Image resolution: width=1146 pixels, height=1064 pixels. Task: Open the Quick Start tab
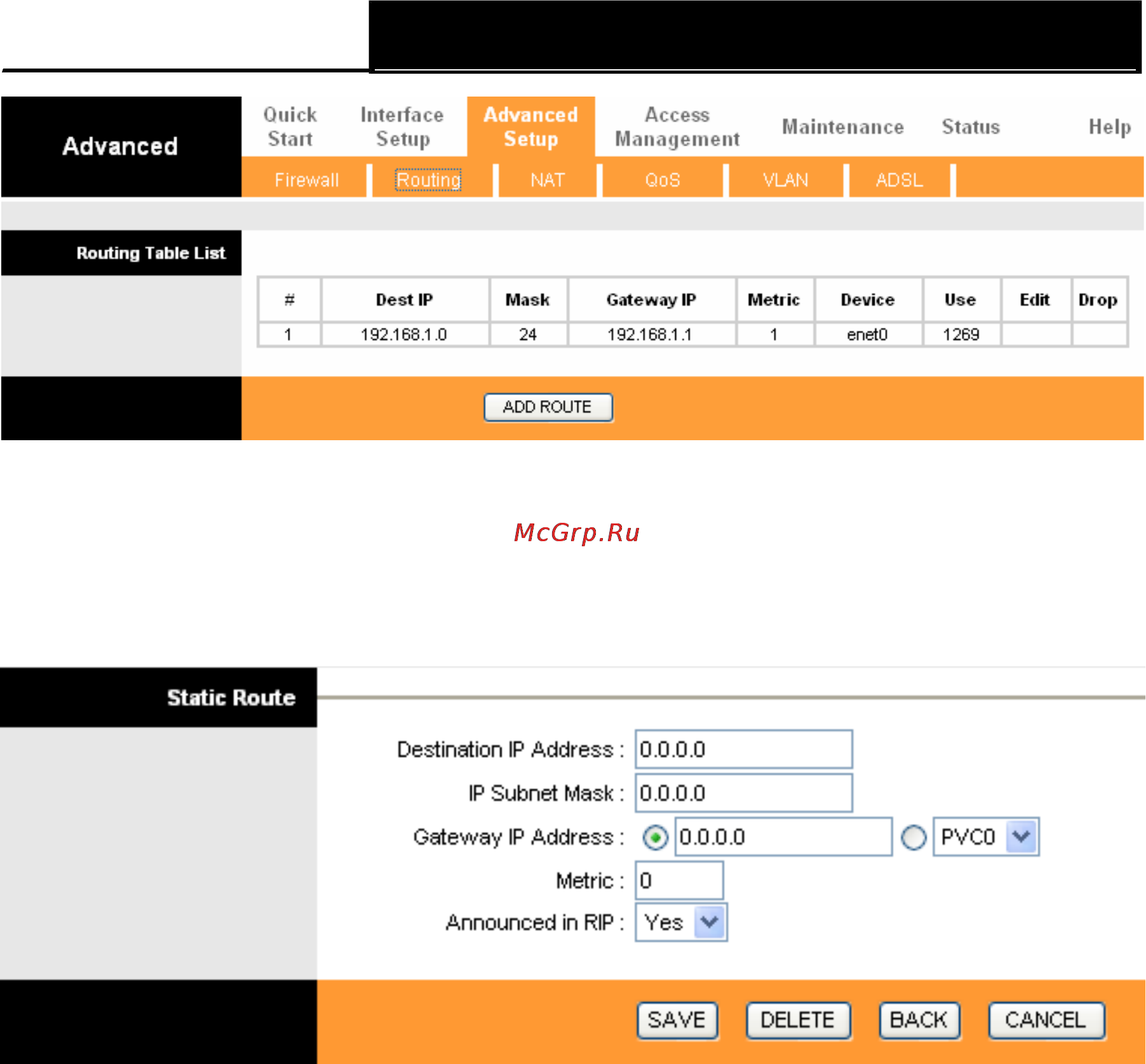(290, 126)
